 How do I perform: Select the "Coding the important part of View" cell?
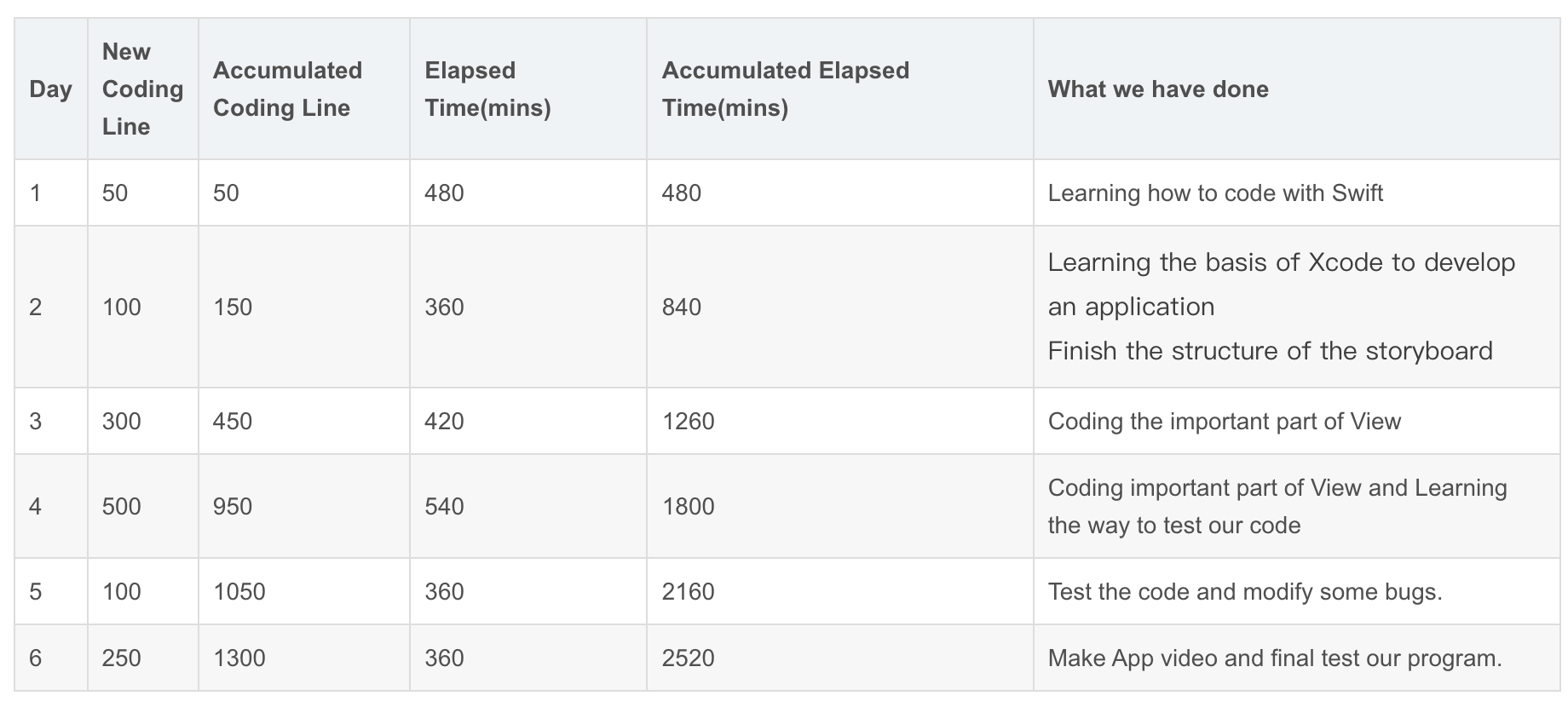tap(1224, 422)
